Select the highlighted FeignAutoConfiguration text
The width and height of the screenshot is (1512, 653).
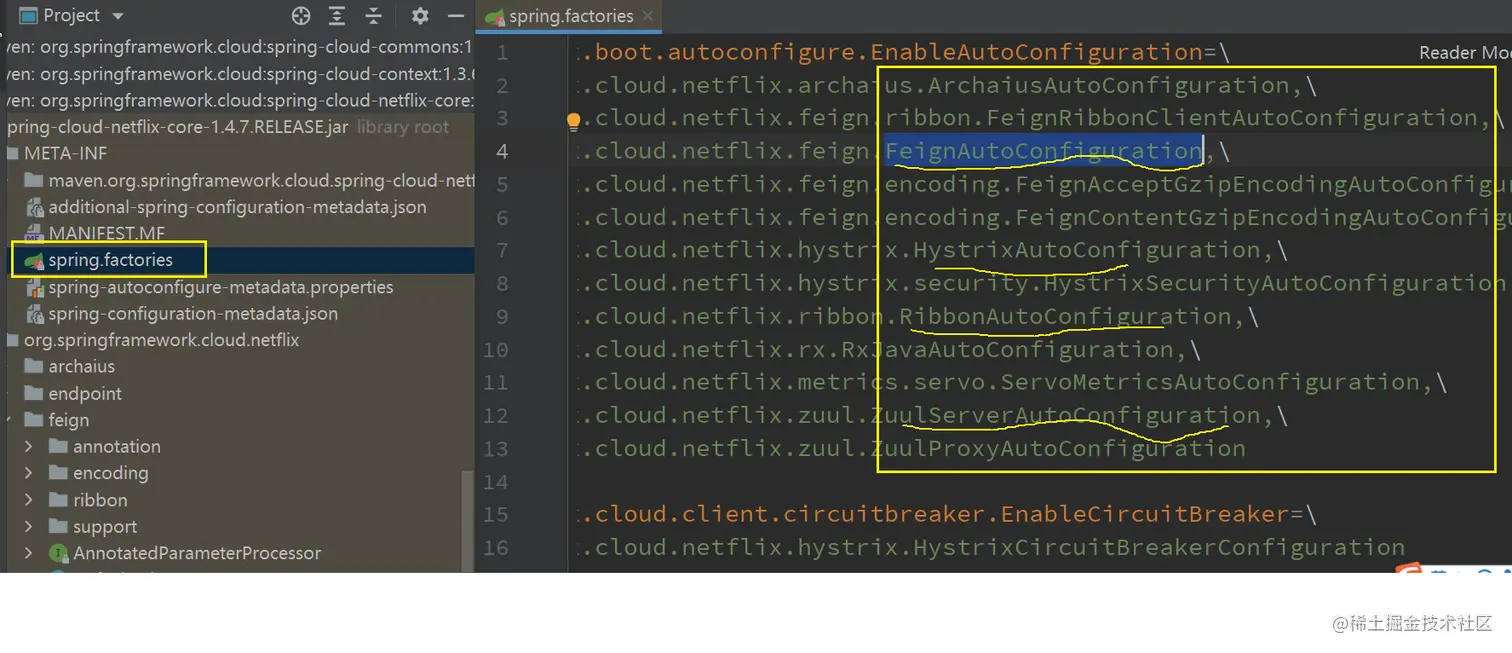[x=1042, y=150]
